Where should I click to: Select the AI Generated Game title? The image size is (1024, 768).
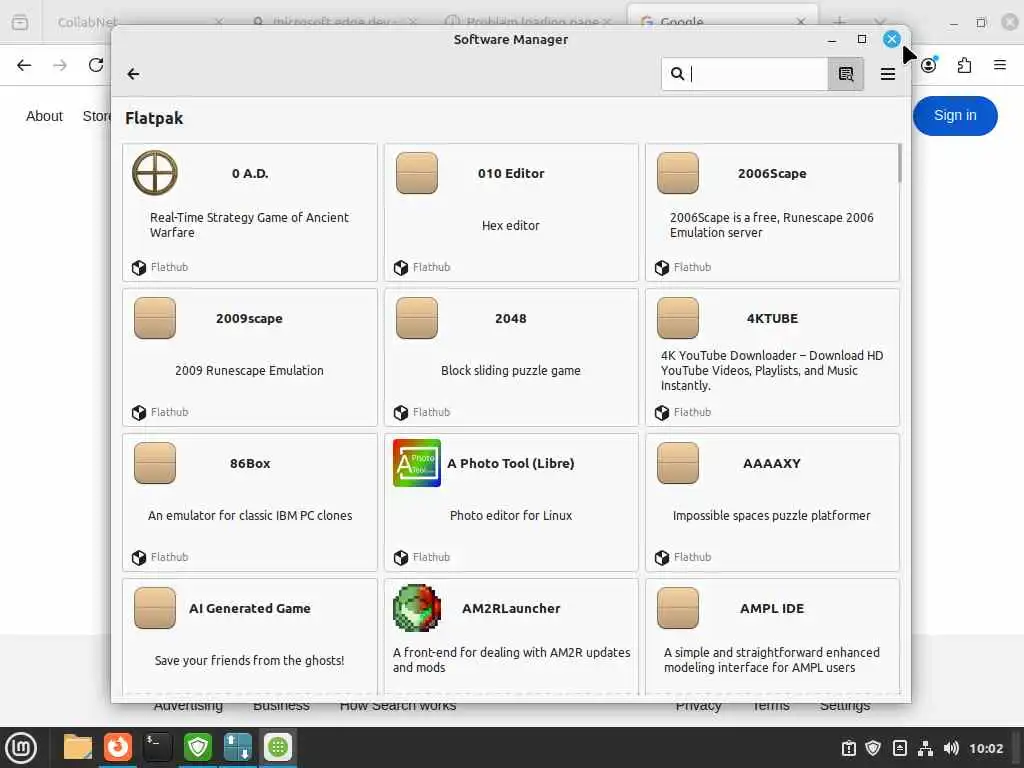click(249, 609)
